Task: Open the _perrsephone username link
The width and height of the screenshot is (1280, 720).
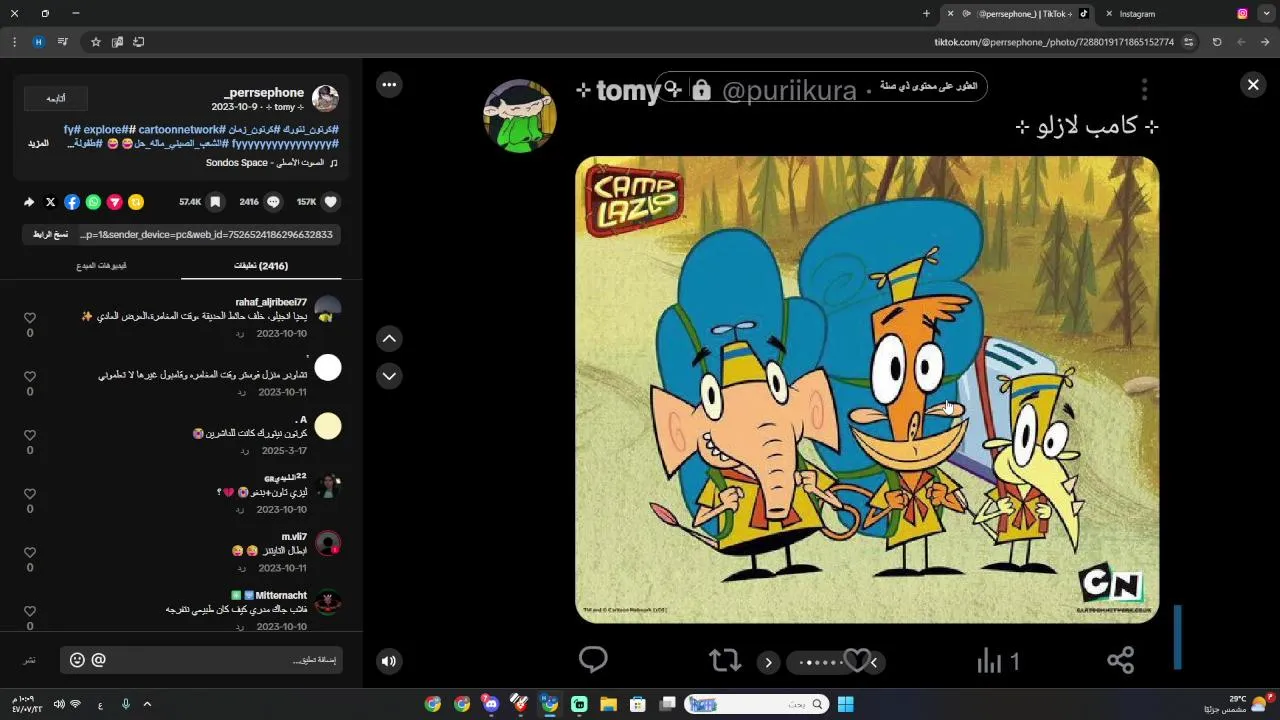Action: [x=264, y=92]
